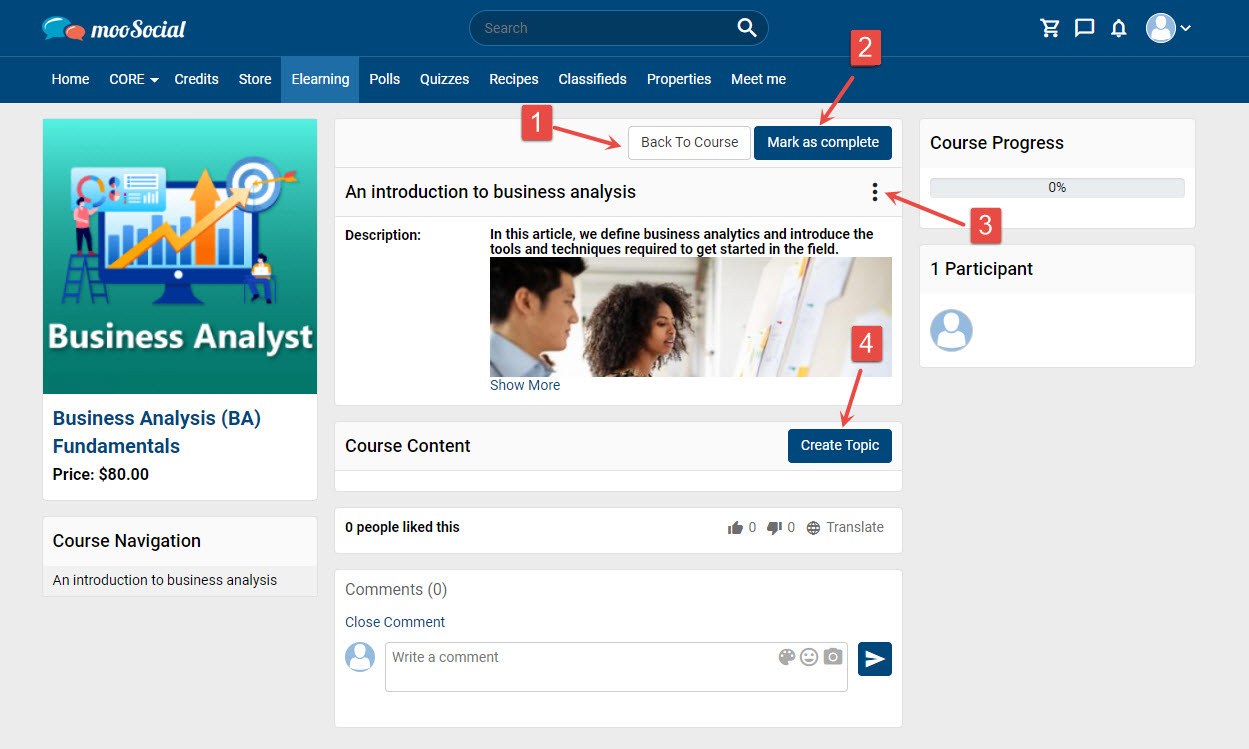Click Mark as complete button
Image resolution: width=1249 pixels, height=749 pixels.
tap(823, 142)
